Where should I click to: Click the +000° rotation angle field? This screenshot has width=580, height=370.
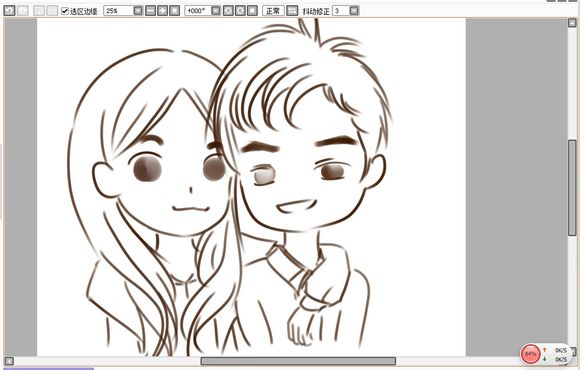198,11
